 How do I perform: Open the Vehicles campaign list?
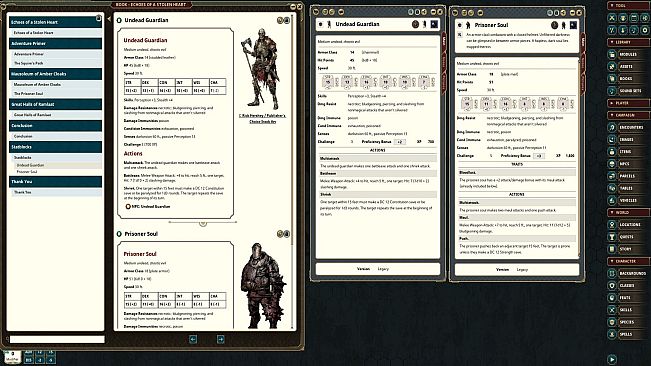point(628,200)
